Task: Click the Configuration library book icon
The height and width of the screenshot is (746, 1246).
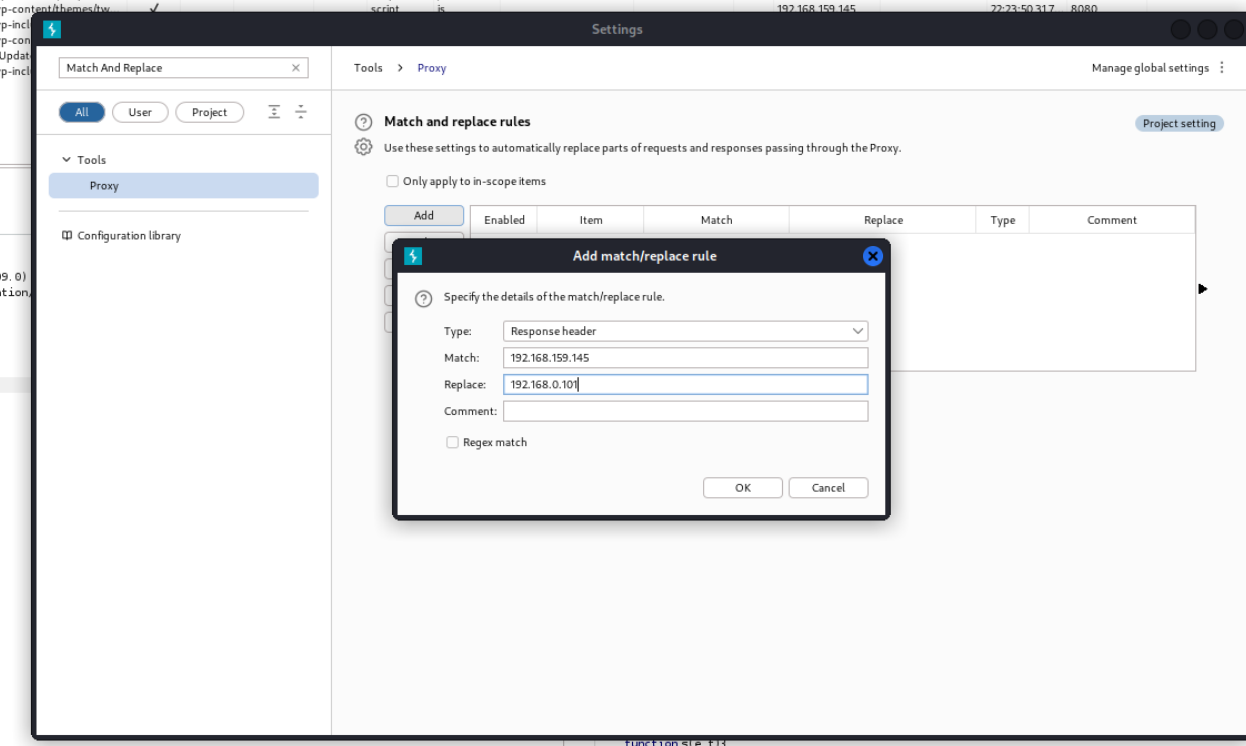Action: pyautogui.click(x=67, y=236)
